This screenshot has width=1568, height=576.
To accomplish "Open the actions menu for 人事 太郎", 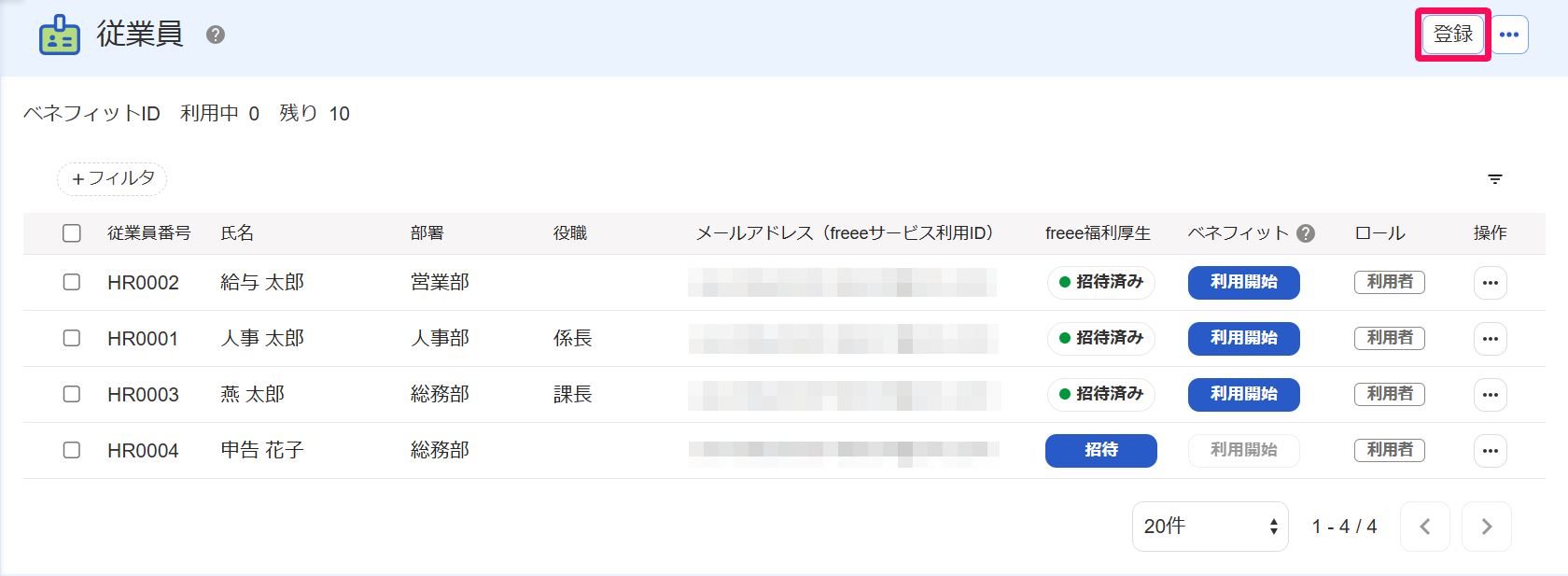I will click(x=1491, y=339).
